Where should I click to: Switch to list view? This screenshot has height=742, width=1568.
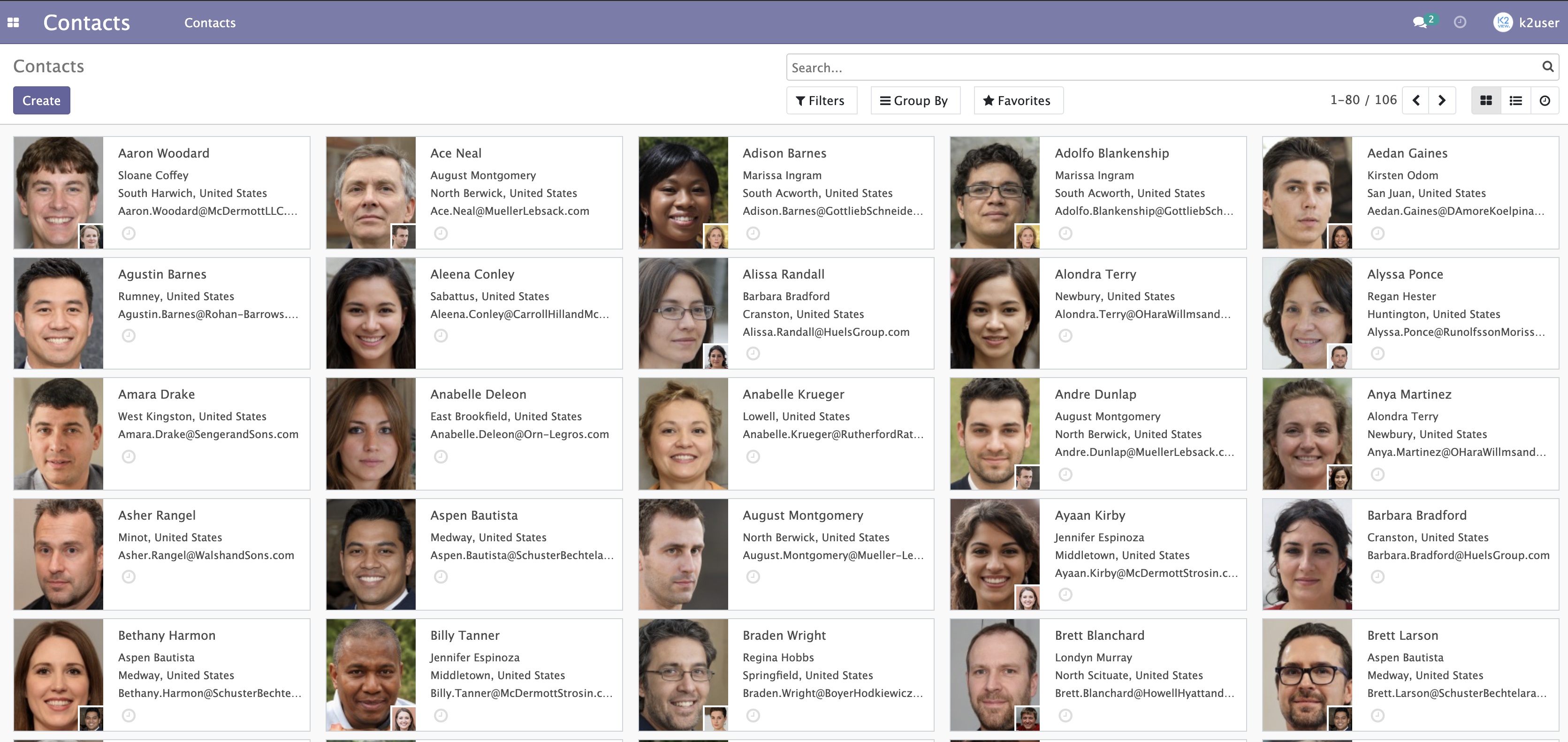pyautogui.click(x=1515, y=100)
